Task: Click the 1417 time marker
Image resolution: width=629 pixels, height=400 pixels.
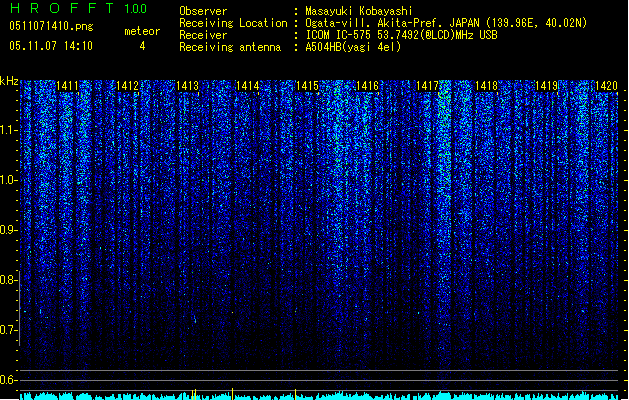Action: click(x=427, y=86)
